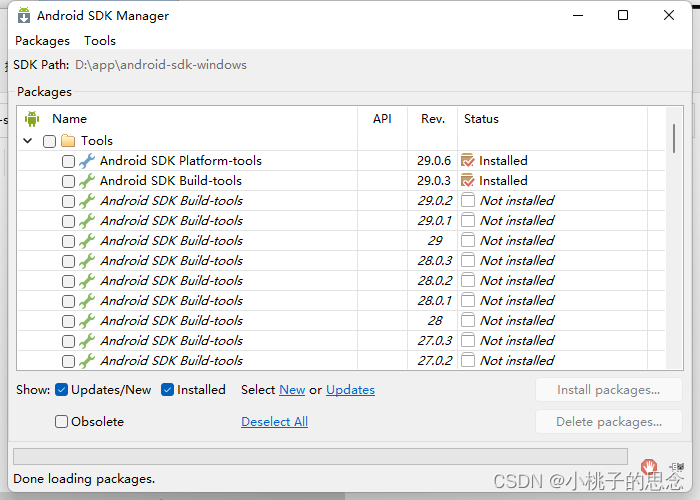Uncheck the Updates/New show filter
The height and width of the screenshot is (500, 700).
click(61, 390)
